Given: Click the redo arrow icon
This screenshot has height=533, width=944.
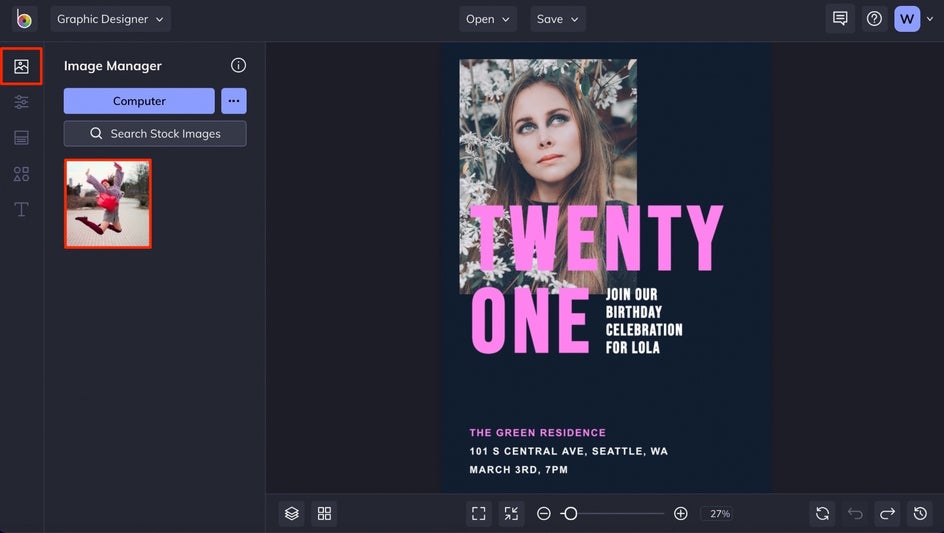Looking at the screenshot, I should pyautogui.click(x=887, y=513).
